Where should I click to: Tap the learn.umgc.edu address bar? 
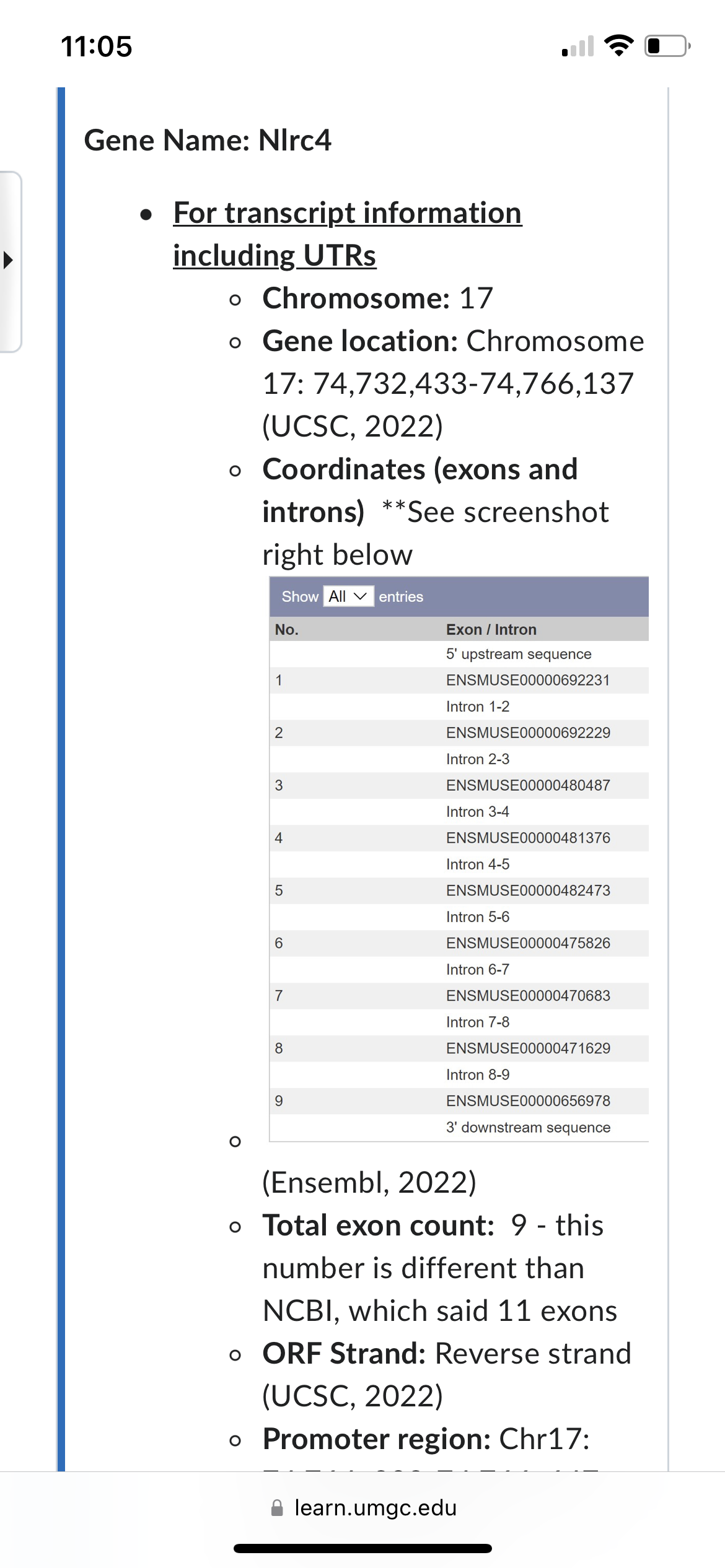pyautogui.click(x=363, y=1508)
